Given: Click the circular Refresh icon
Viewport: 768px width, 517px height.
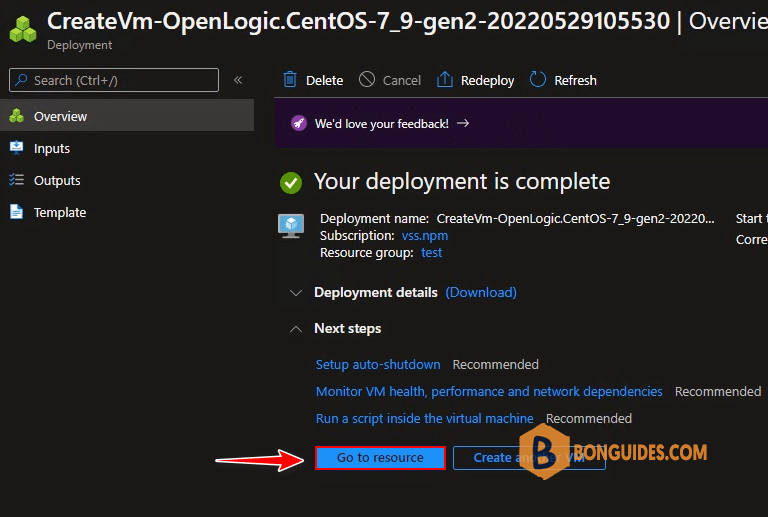Looking at the screenshot, I should (x=538, y=79).
